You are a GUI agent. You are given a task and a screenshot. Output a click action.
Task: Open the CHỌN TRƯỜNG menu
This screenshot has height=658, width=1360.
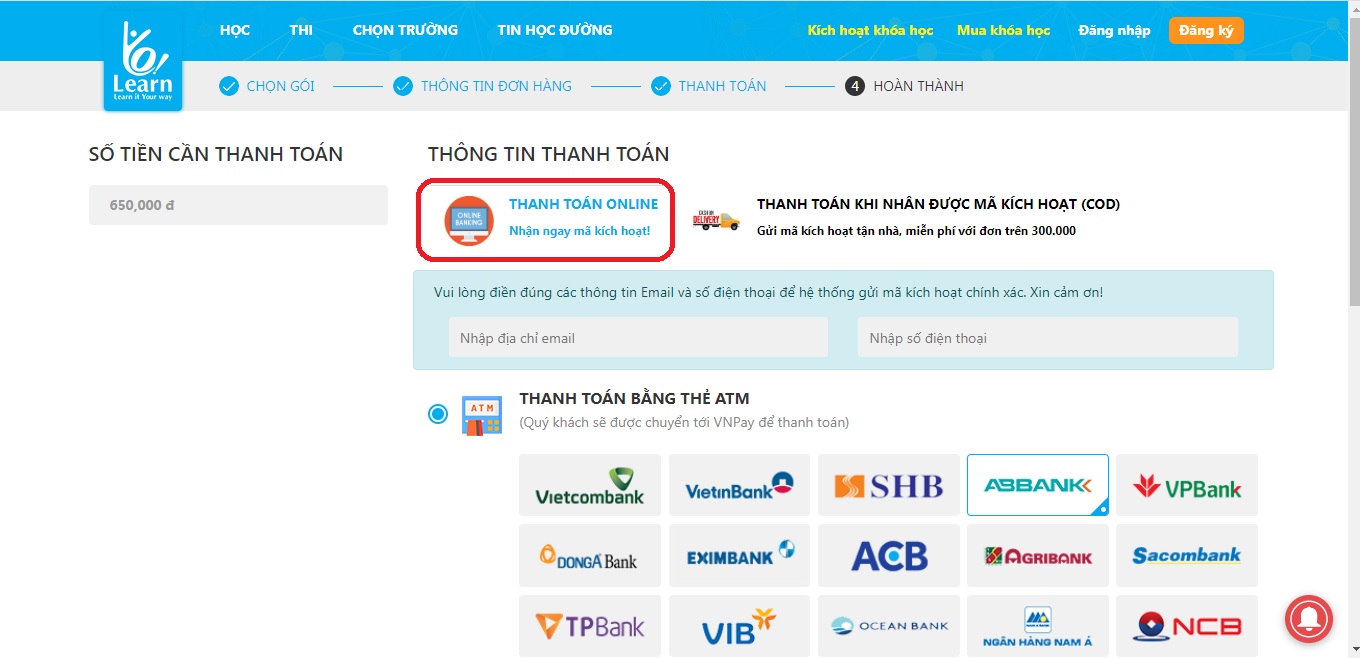(x=405, y=30)
